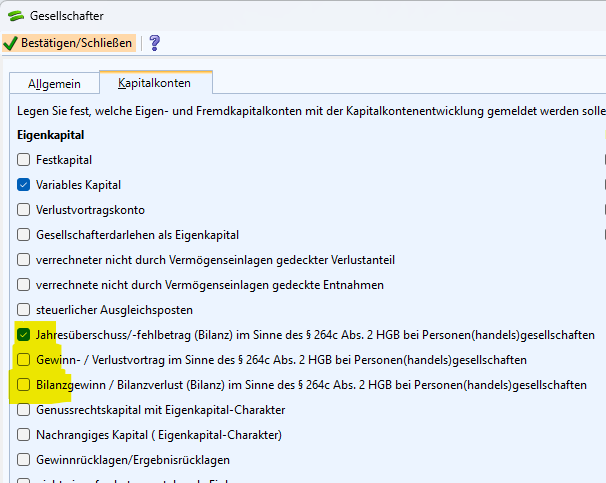Screen dimensions: 606x483
Task: Select the Kapitalkonten tab
Action: (x=154, y=84)
